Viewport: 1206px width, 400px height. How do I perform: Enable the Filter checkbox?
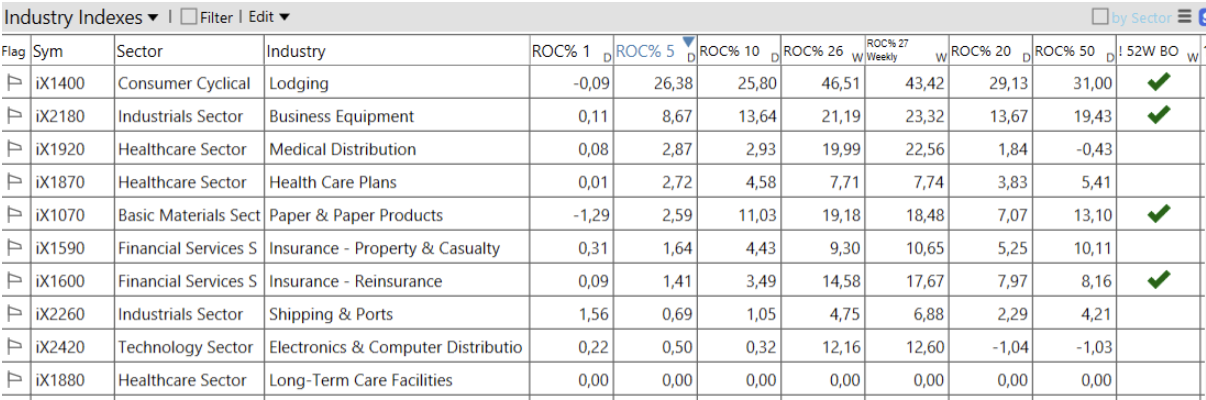click(x=188, y=17)
